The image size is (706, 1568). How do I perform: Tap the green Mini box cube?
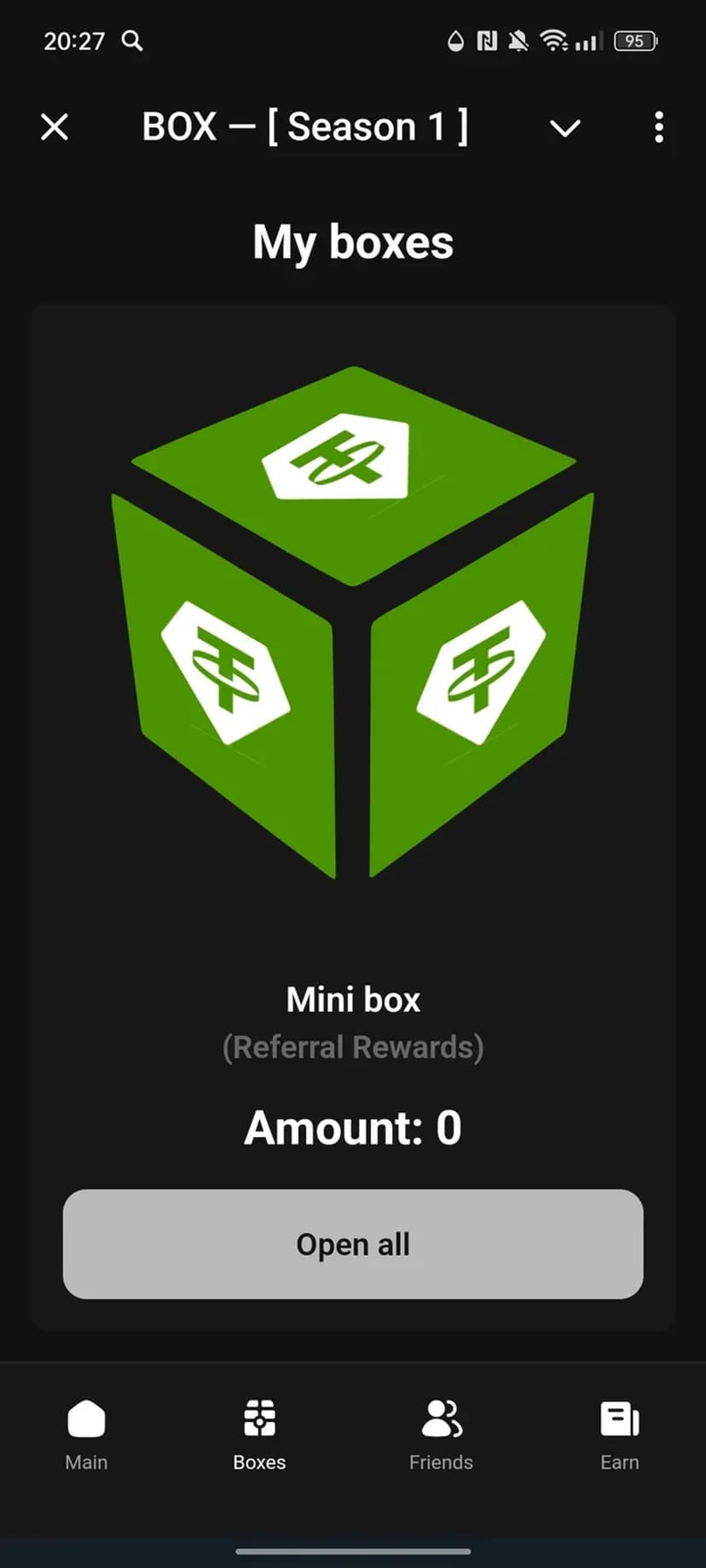(x=353, y=622)
